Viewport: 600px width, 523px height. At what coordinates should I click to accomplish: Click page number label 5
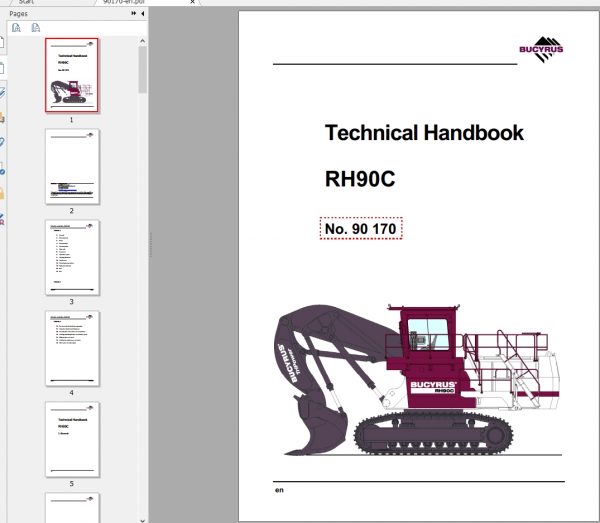click(72, 484)
